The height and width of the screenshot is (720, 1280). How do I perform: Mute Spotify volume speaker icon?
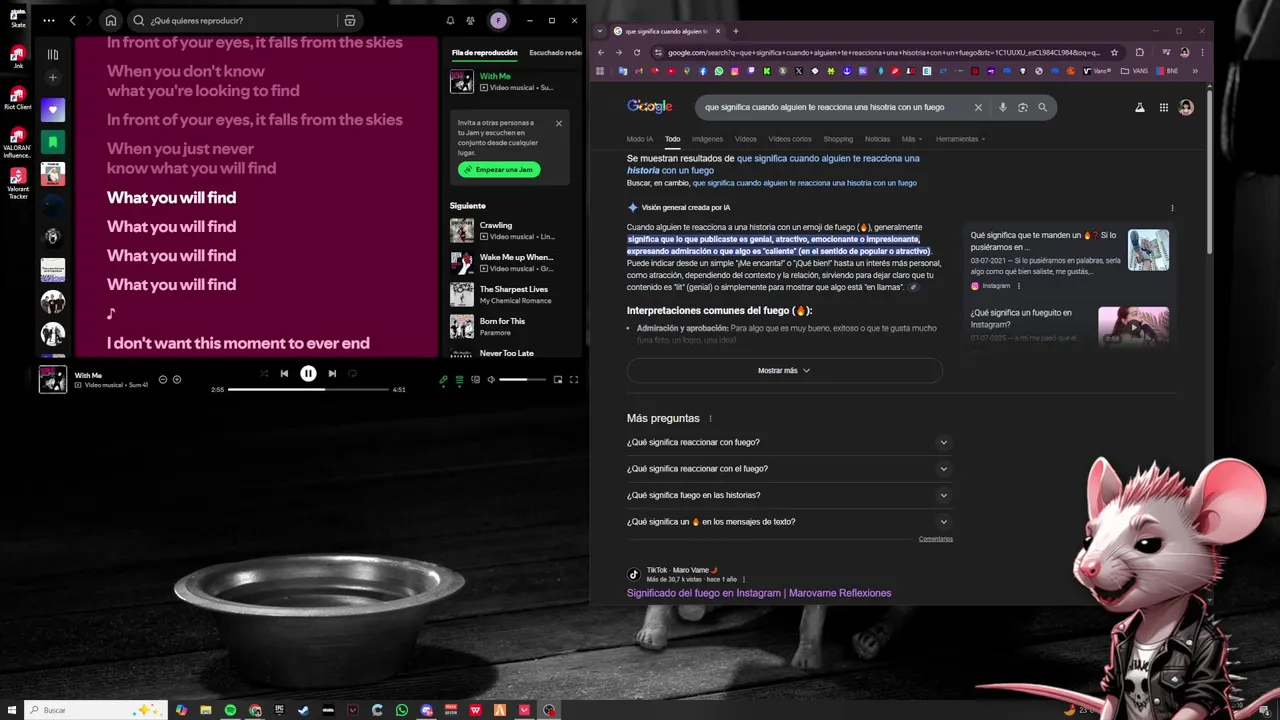[491, 380]
